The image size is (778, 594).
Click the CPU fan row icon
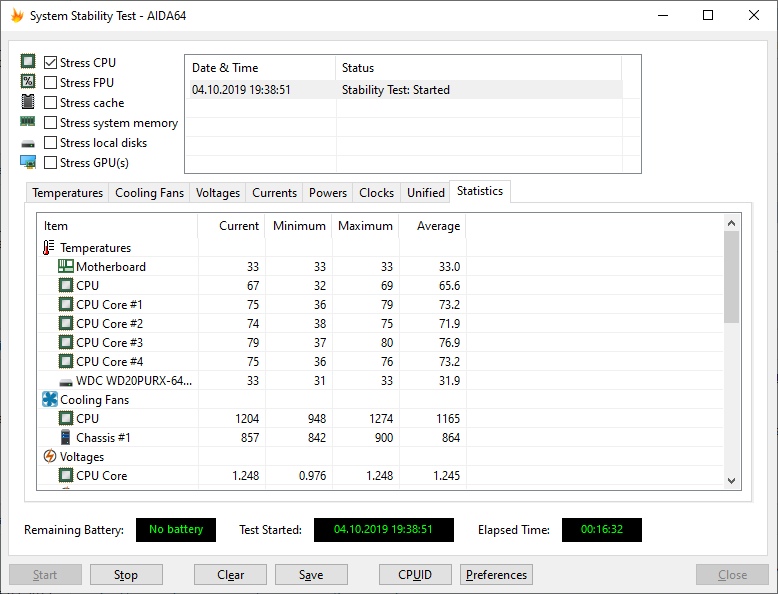coord(65,418)
